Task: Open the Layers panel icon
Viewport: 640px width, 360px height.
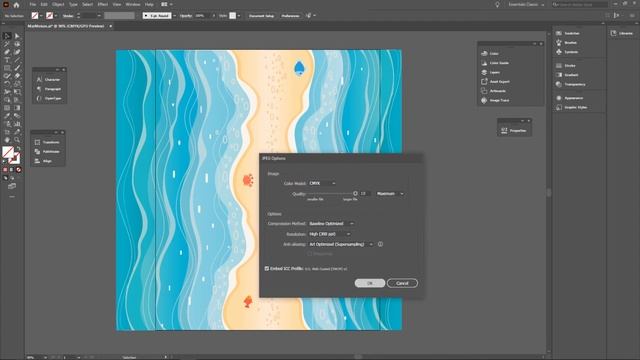Action: pos(484,72)
